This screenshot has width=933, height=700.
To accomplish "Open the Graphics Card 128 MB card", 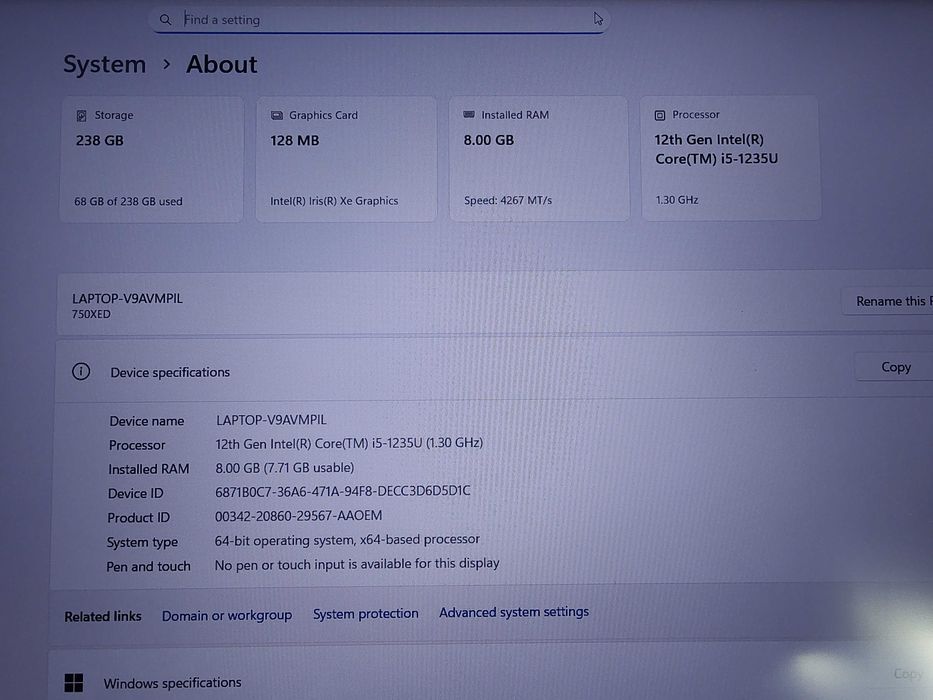I will pos(346,159).
